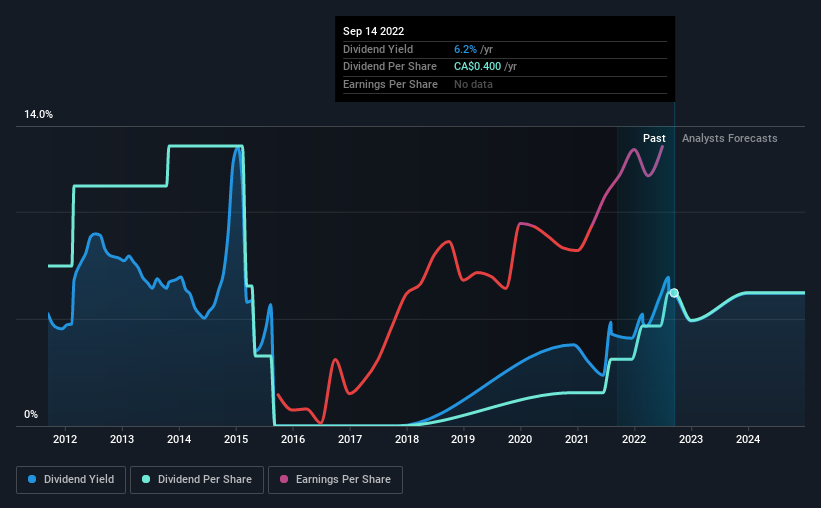
Task: Click the 2014 x-axis label
Action: click(x=179, y=439)
